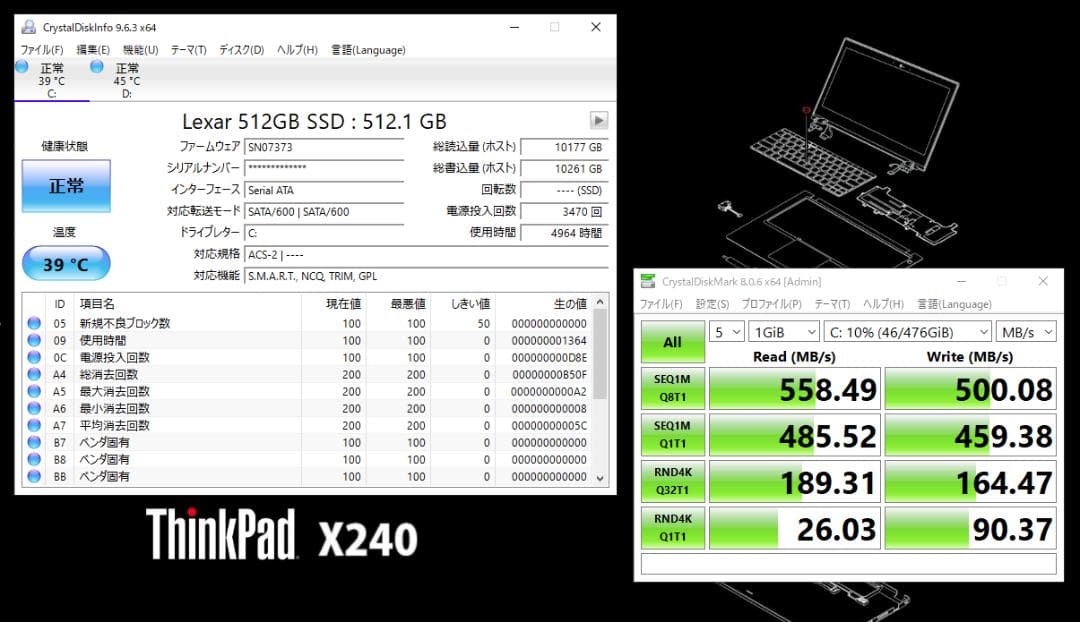The width and height of the screenshot is (1080, 622).
Task: Click the CrystalDiskInfo application icon in the title bar
Action: (31, 27)
